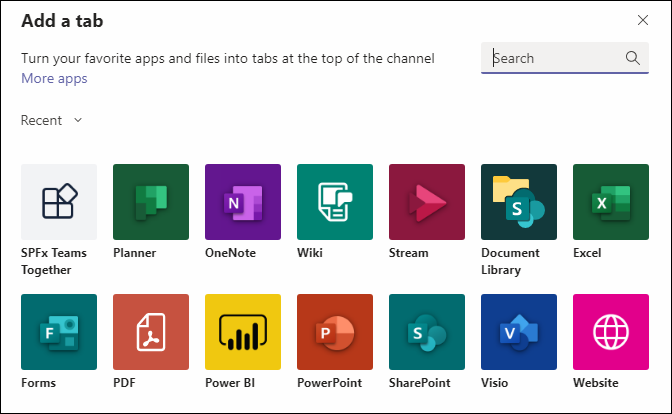Screen dimensions: 672x414
Task: Choose the OneNote app icon
Action: (243, 202)
